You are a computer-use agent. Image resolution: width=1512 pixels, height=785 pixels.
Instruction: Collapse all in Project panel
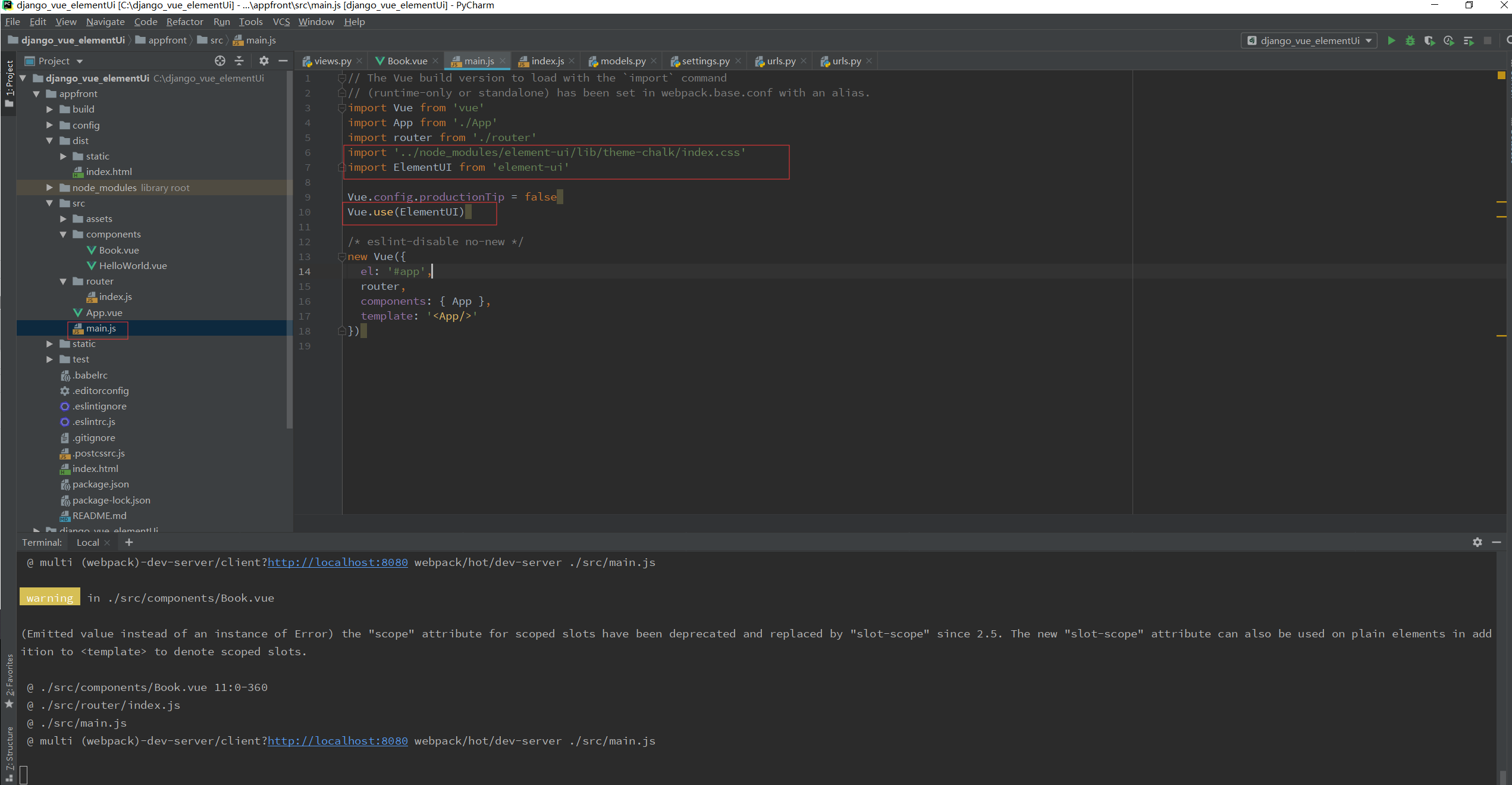(239, 61)
